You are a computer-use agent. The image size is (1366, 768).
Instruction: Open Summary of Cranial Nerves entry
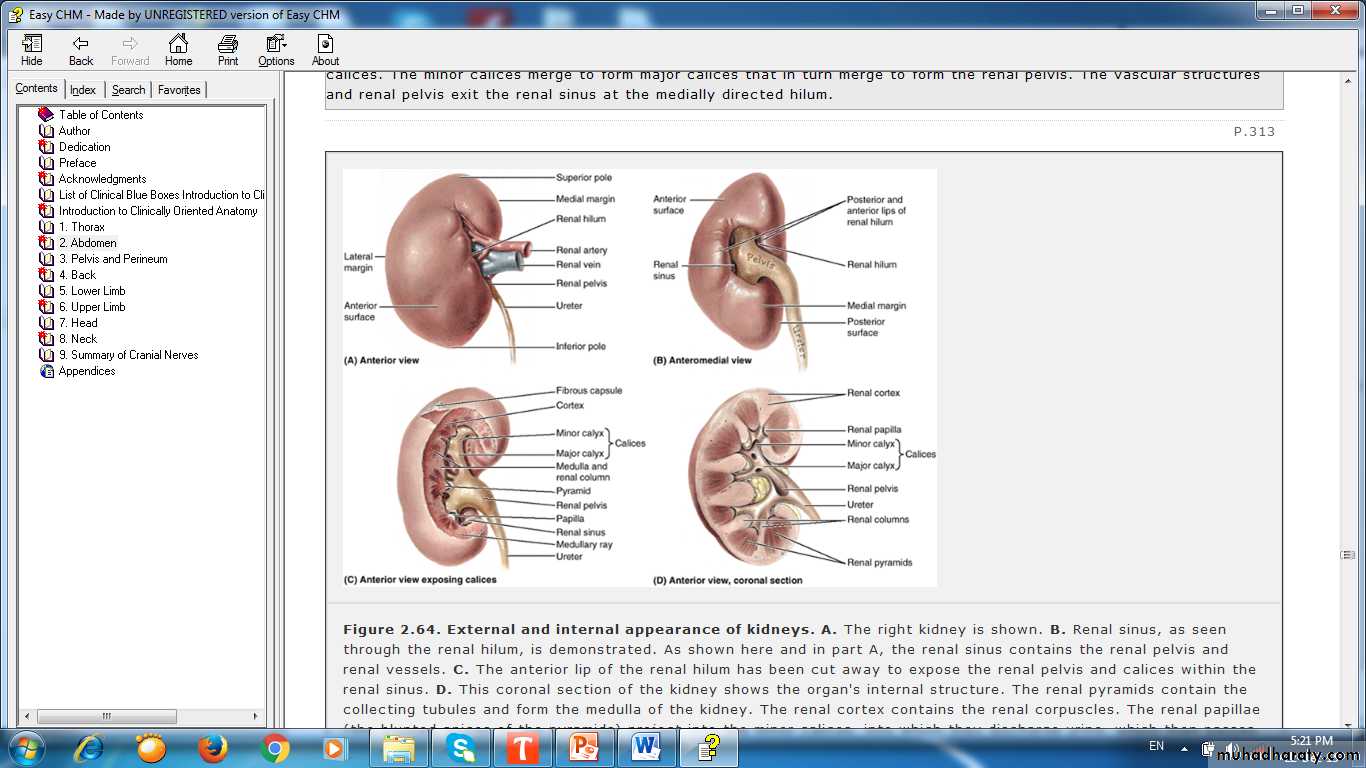tap(127, 355)
